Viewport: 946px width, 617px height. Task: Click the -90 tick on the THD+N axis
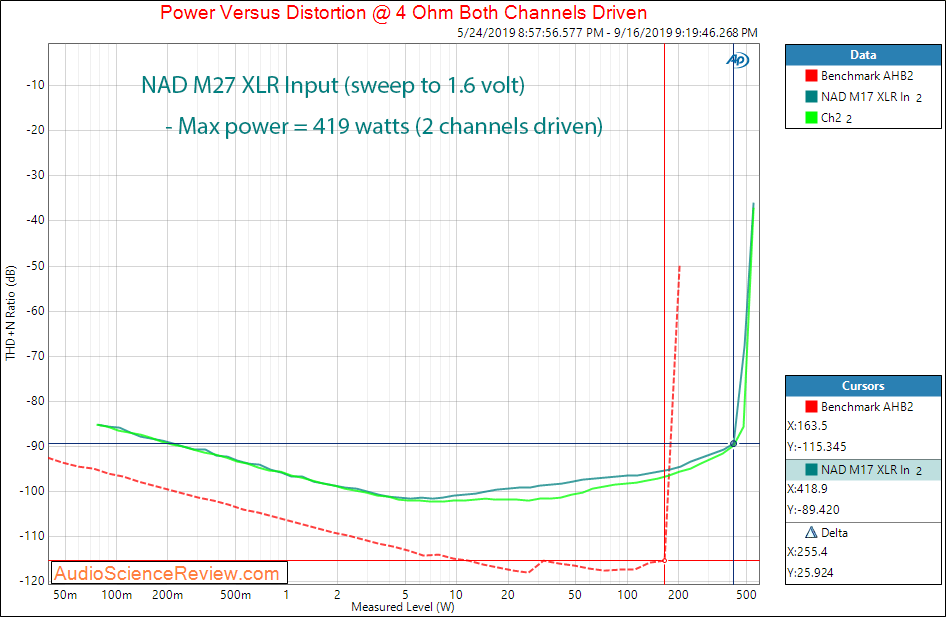click(x=36, y=446)
